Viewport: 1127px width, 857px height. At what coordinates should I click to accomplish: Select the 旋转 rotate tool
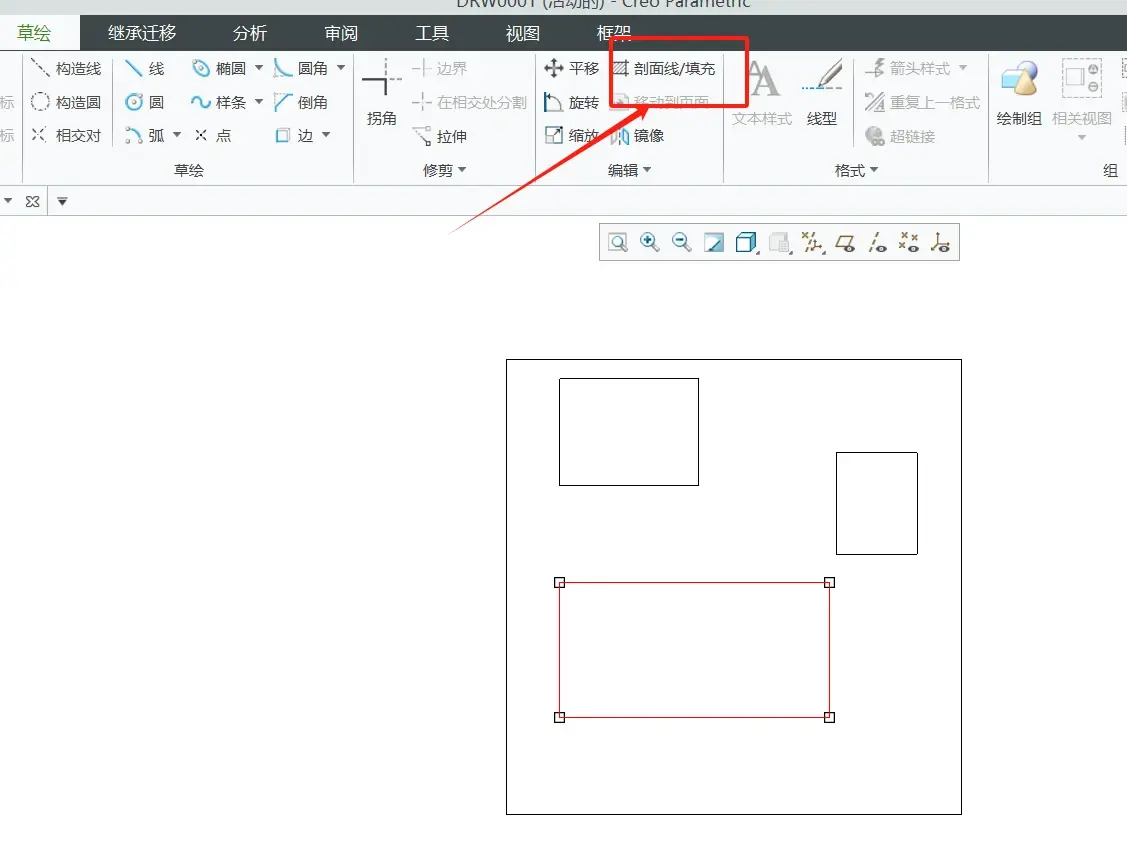coord(571,102)
